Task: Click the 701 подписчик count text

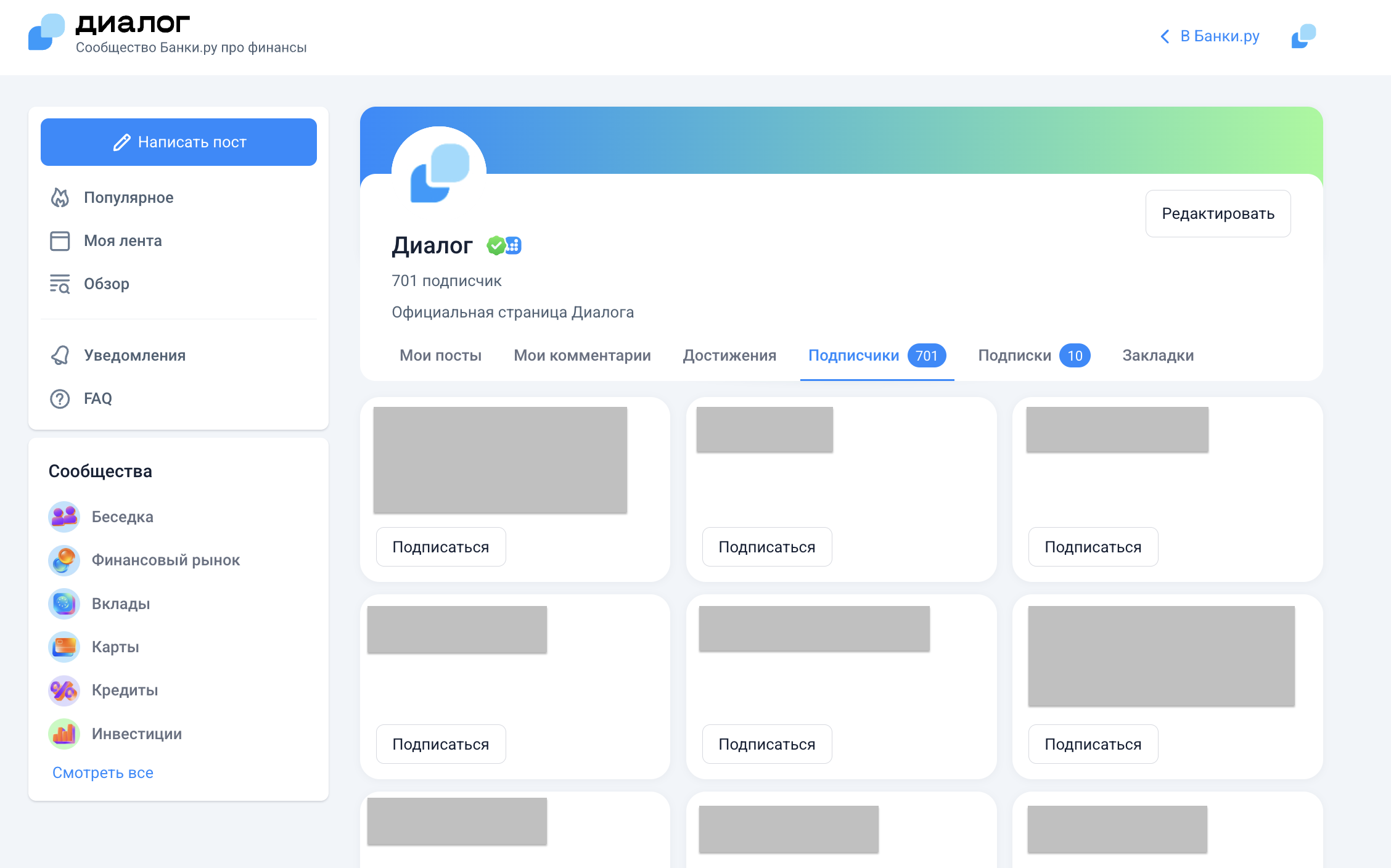Action: tap(446, 281)
